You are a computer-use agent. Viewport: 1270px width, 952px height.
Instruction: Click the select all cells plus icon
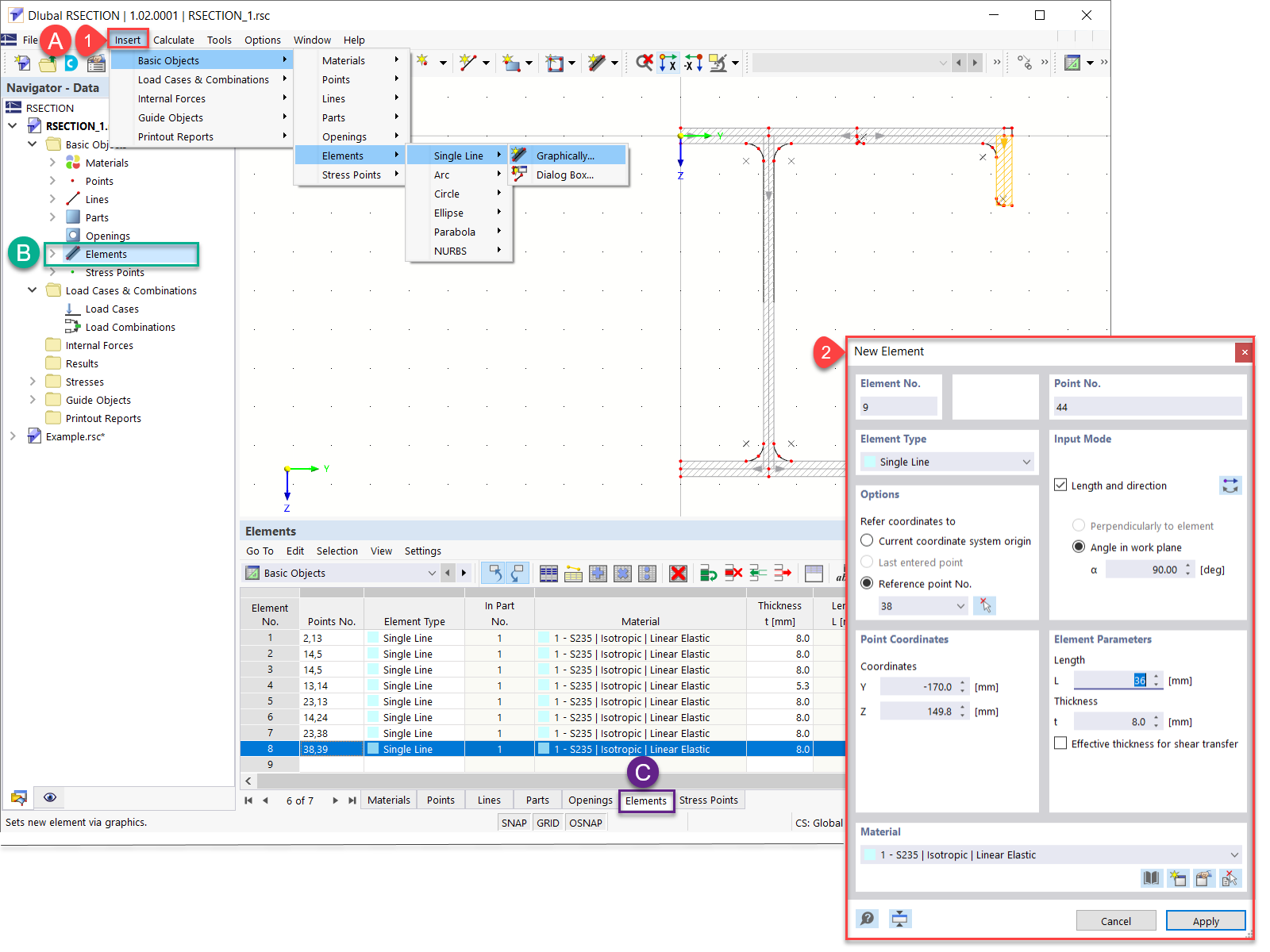[598, 573]
